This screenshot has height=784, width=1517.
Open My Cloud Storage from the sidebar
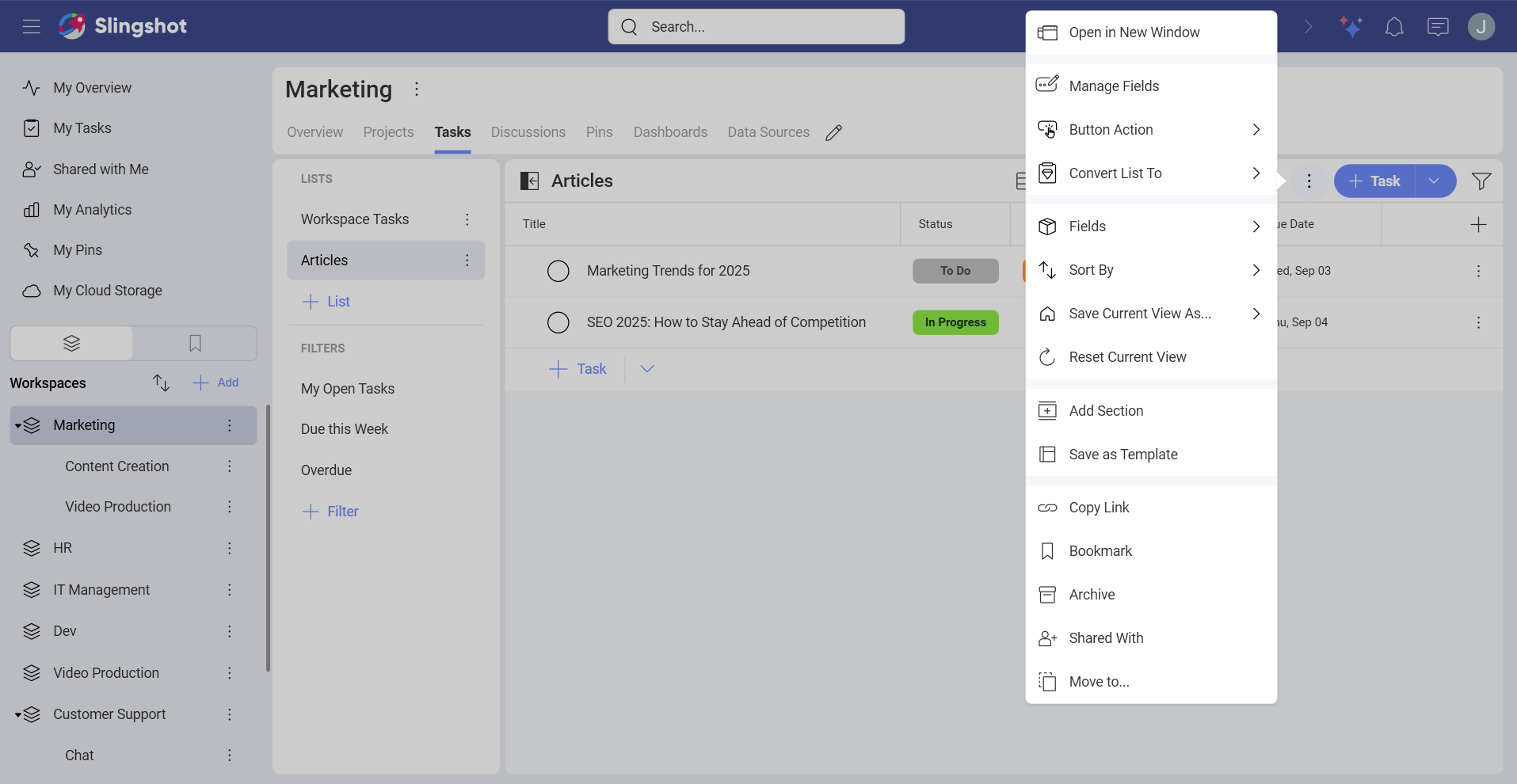[107, 291]
